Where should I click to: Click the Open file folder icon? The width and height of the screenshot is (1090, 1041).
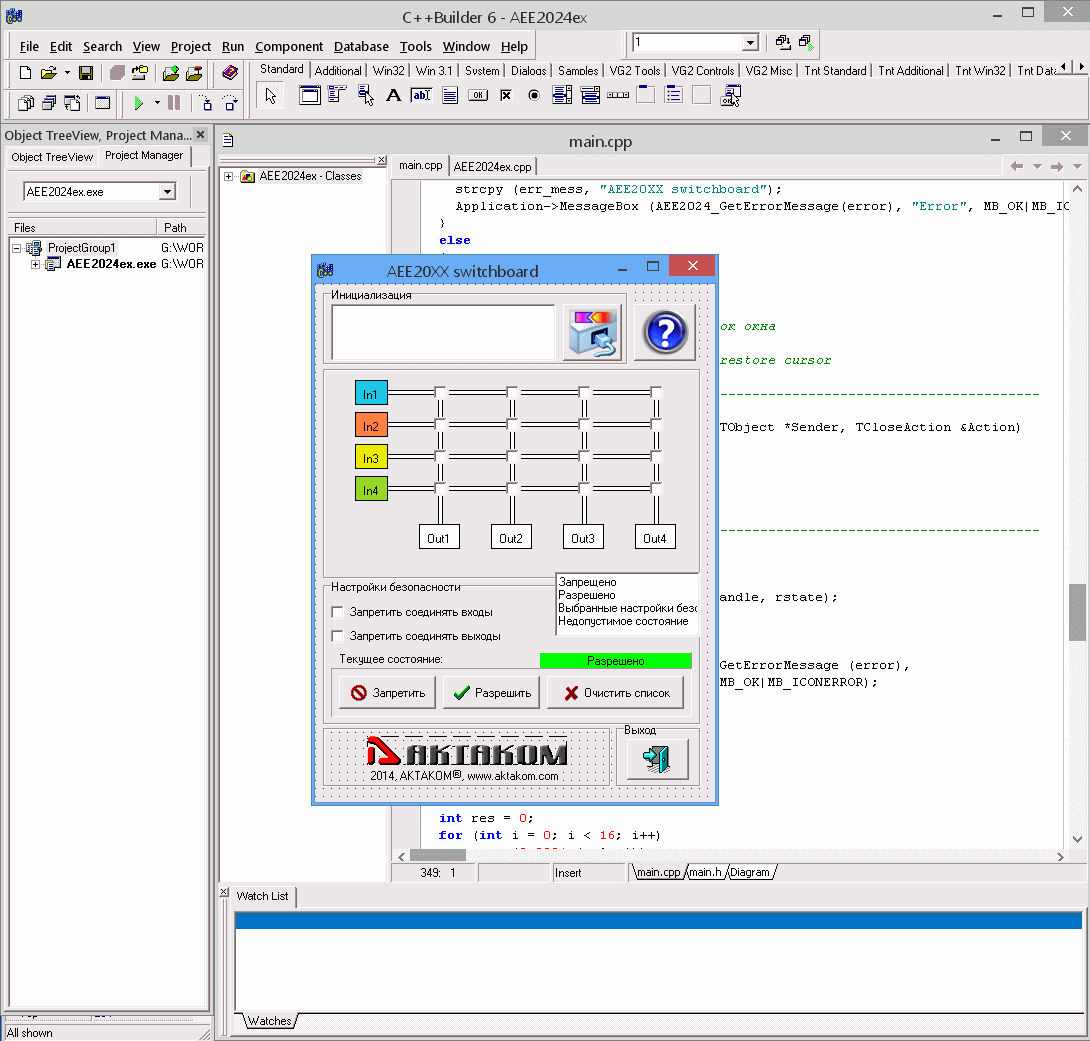coord(48,73)
